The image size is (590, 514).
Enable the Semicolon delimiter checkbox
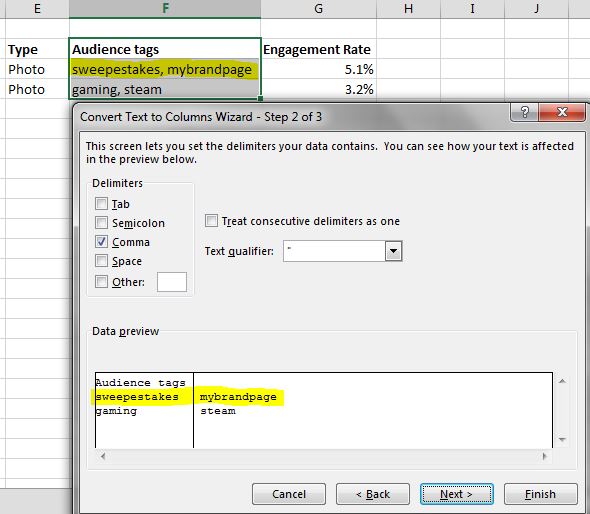click(101, 223)
